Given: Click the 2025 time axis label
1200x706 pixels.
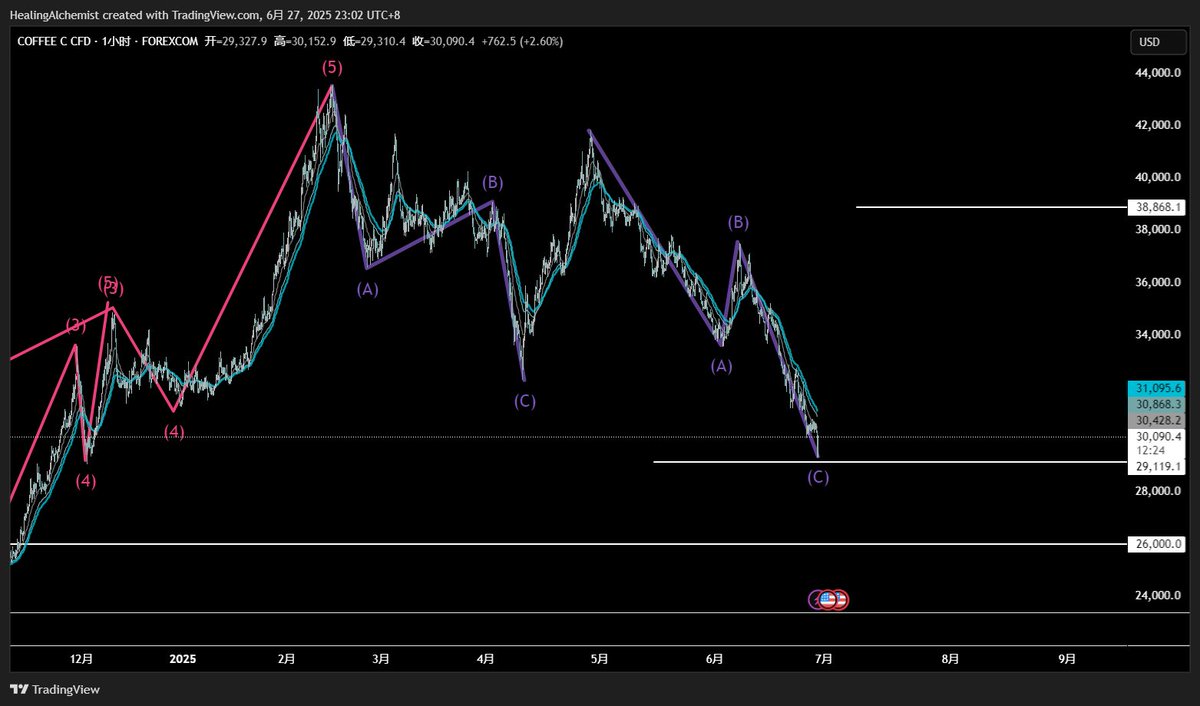Looking at the screenshot, I should 183,659.
